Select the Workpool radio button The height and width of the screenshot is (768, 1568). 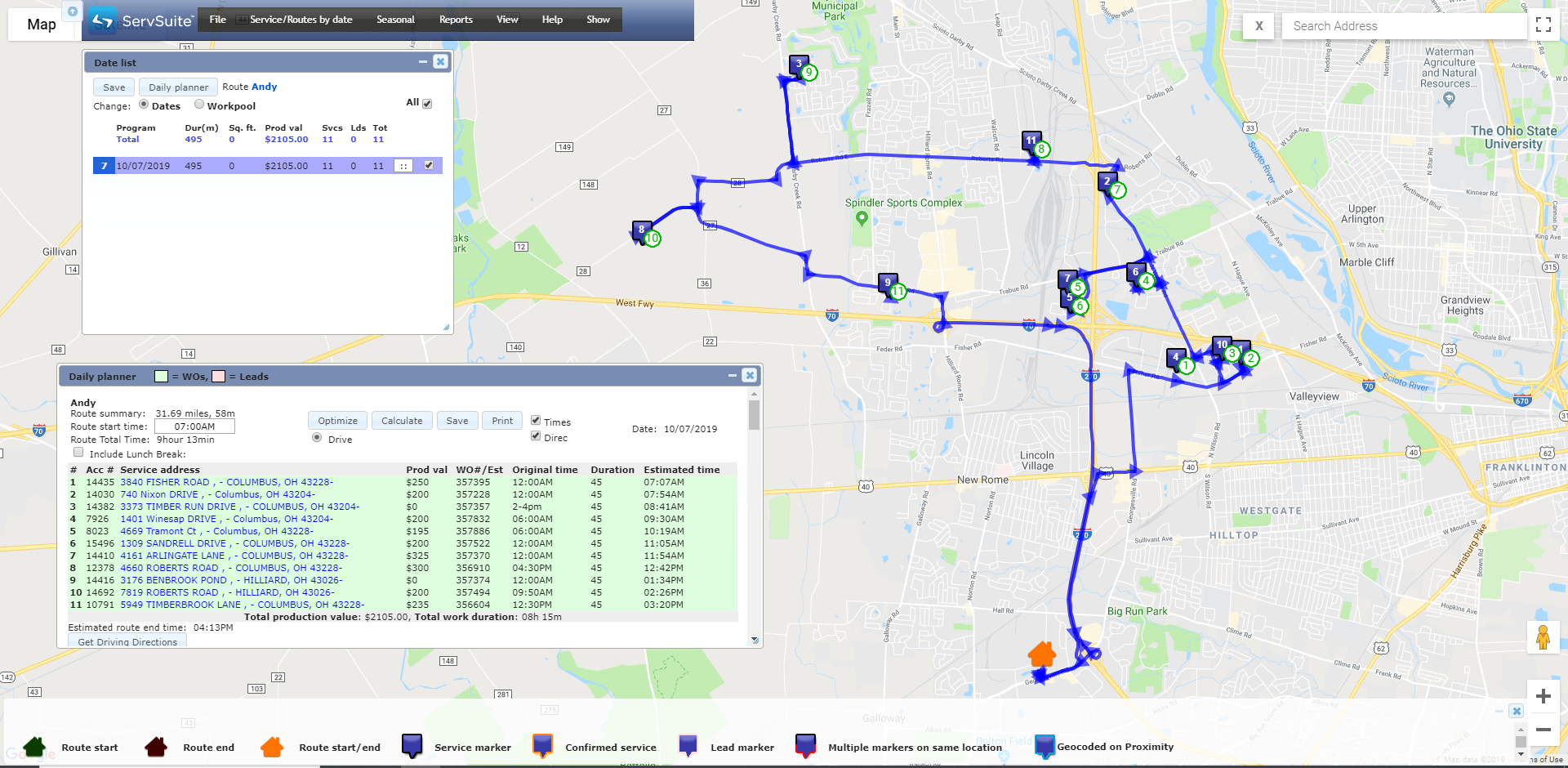[x=199, y=105]
